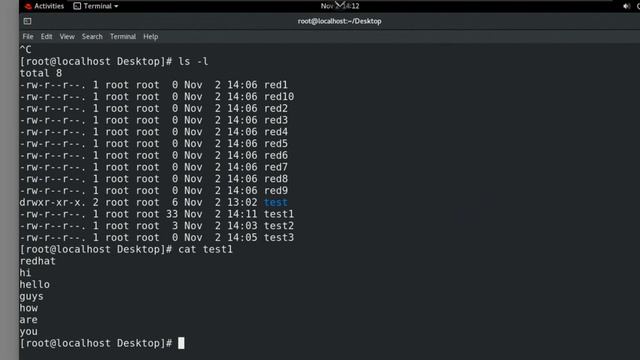Open the Terminal menu in menu bar
The width and height of the screenshot is (640, 360).
coord(123,37)
